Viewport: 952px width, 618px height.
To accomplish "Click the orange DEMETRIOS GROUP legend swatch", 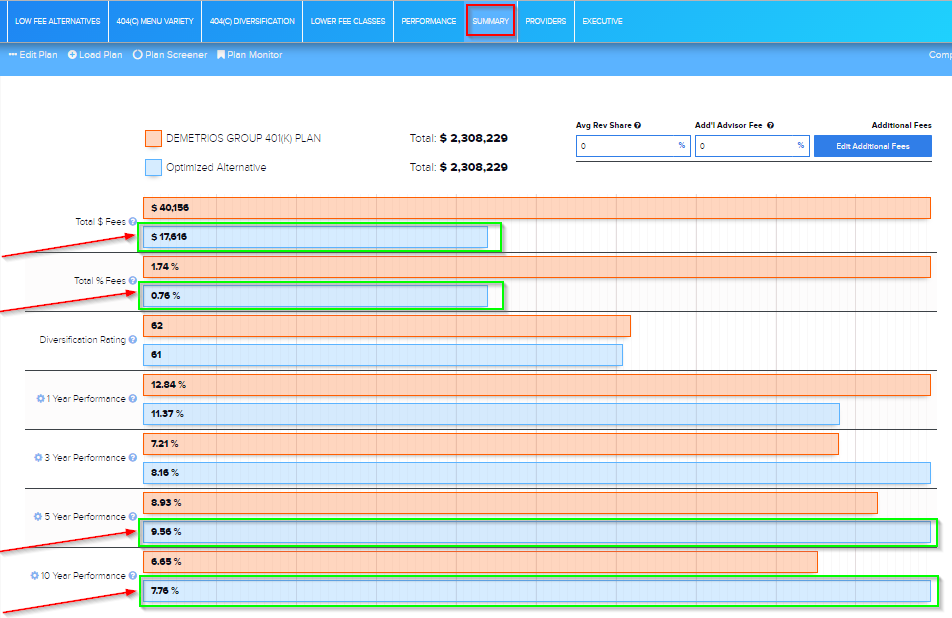I will (x=153, y=138).
